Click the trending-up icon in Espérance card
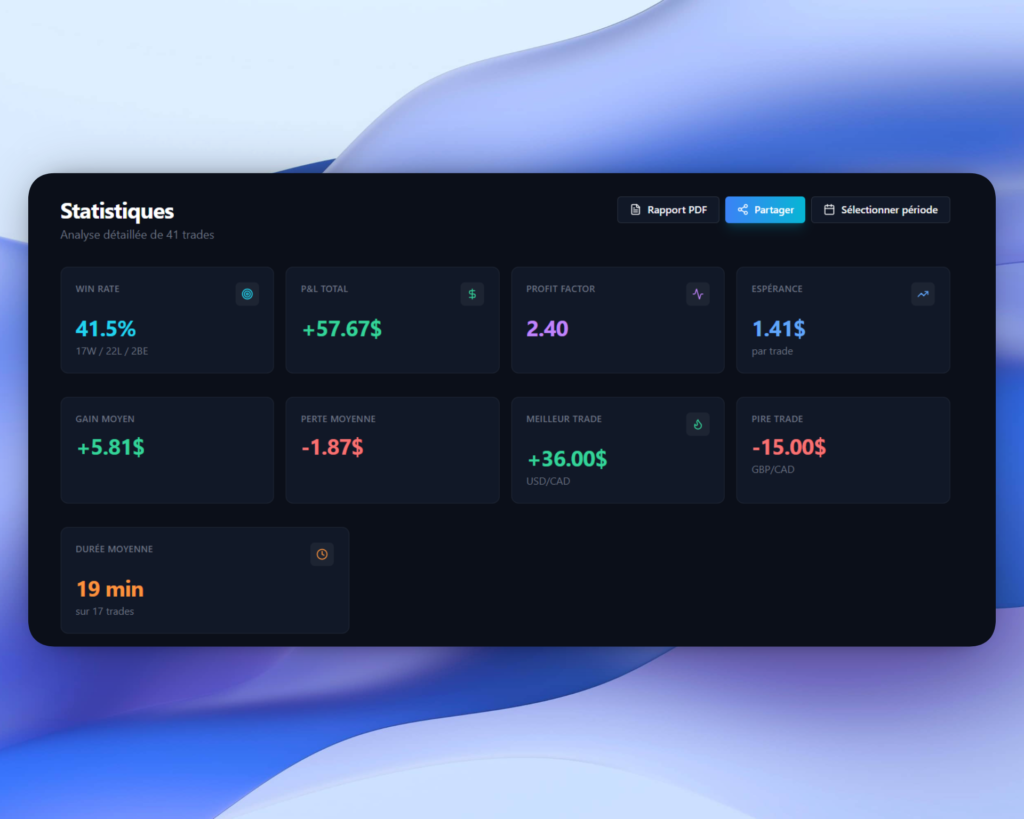This screenshot has width=1024, height=819. tap(923, 294)
